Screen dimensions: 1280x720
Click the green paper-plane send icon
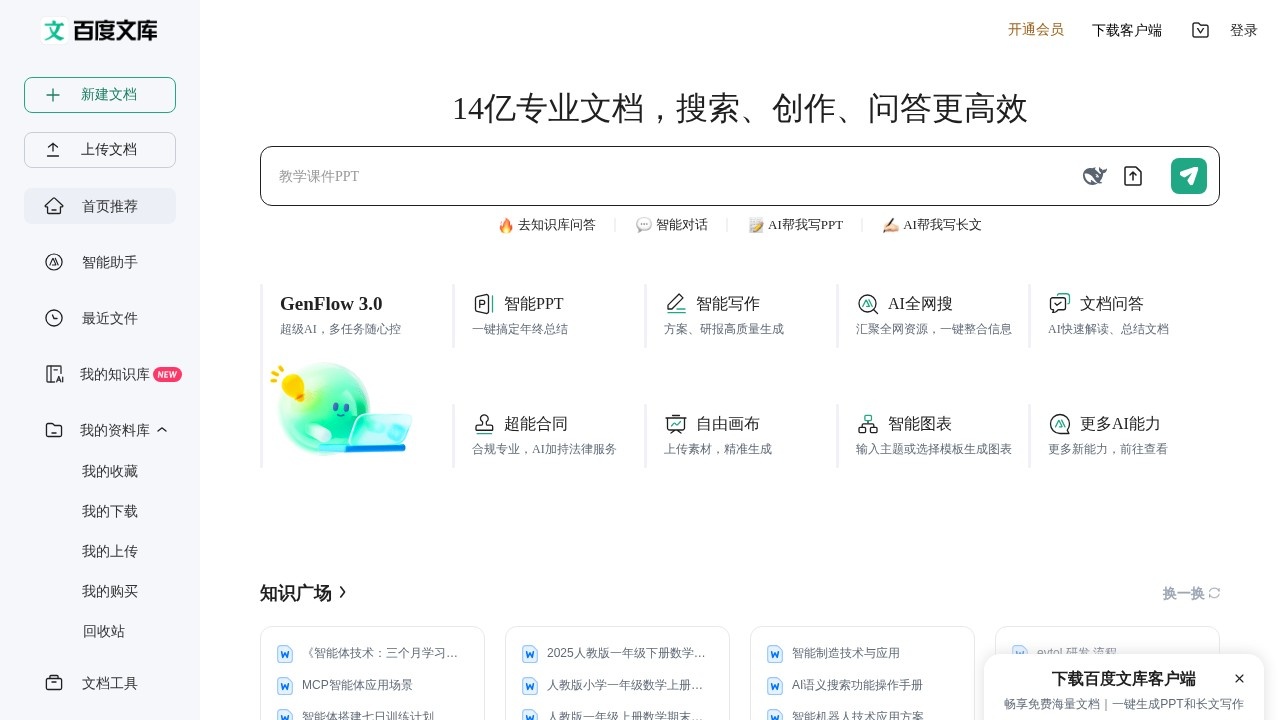point(1188,176)
